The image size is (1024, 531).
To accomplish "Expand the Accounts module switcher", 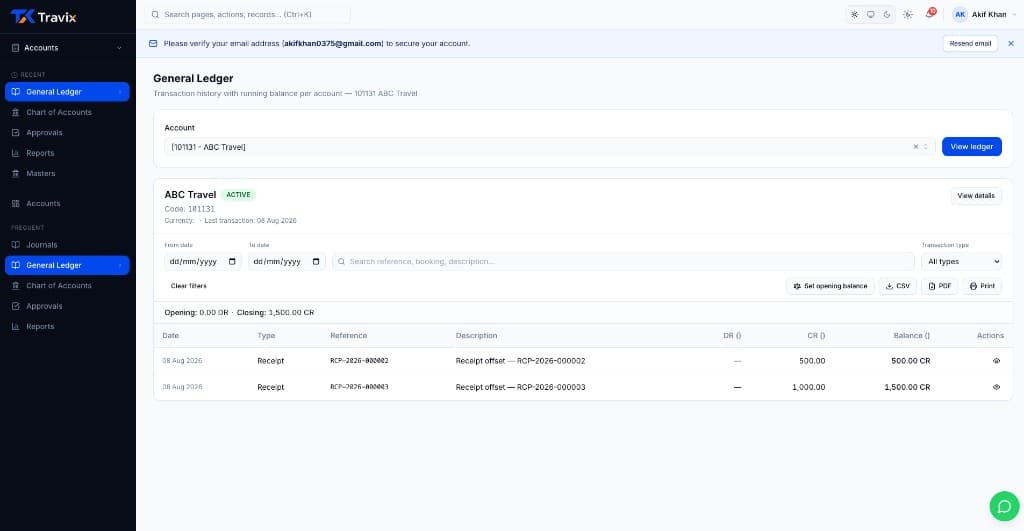I will (x=68, y=48).
